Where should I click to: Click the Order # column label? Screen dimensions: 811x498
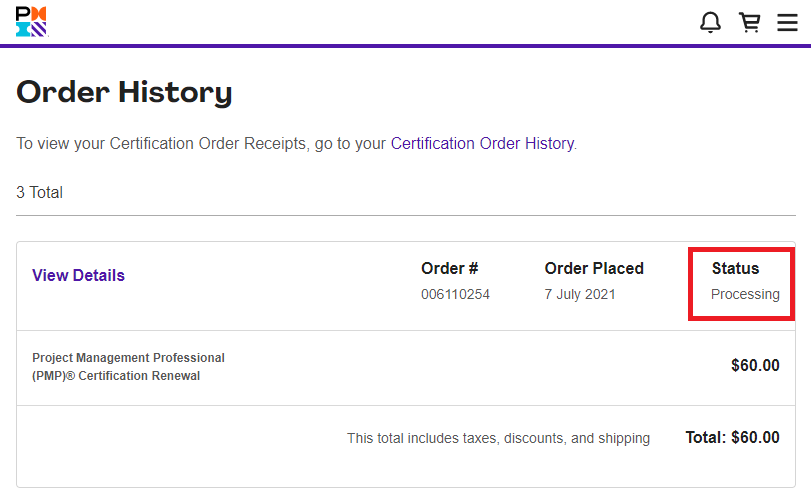(x=449, y=268)
